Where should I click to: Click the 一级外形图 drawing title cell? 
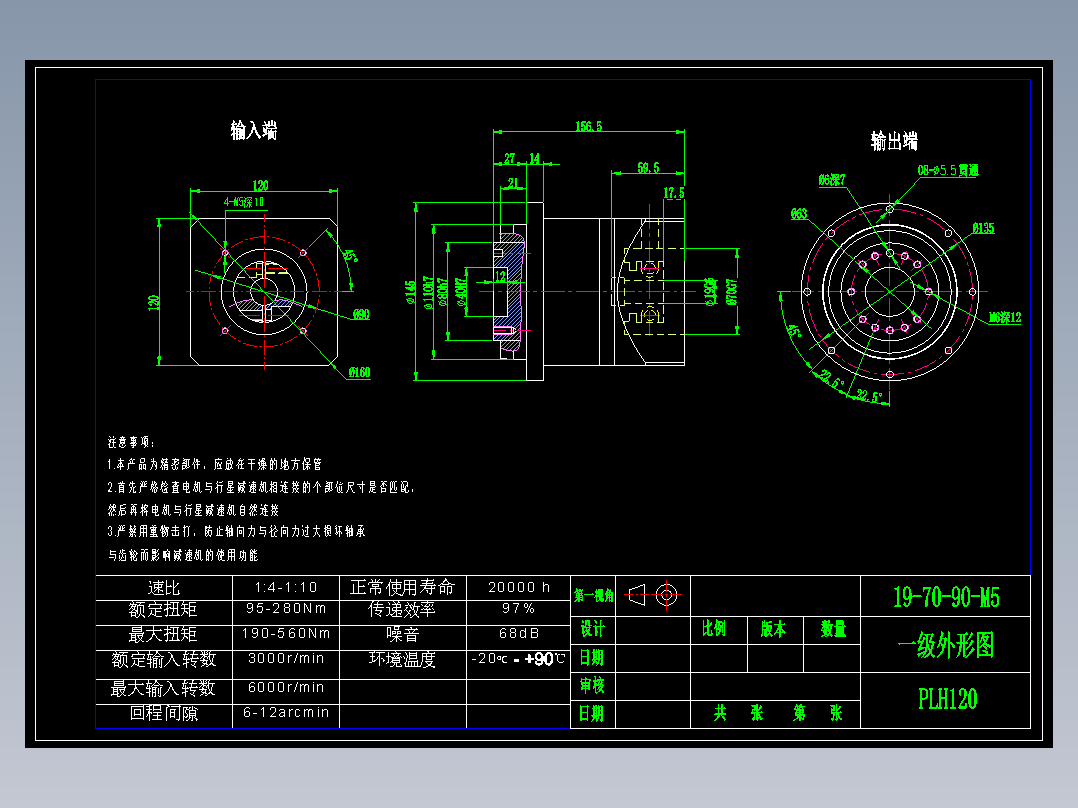947,645
